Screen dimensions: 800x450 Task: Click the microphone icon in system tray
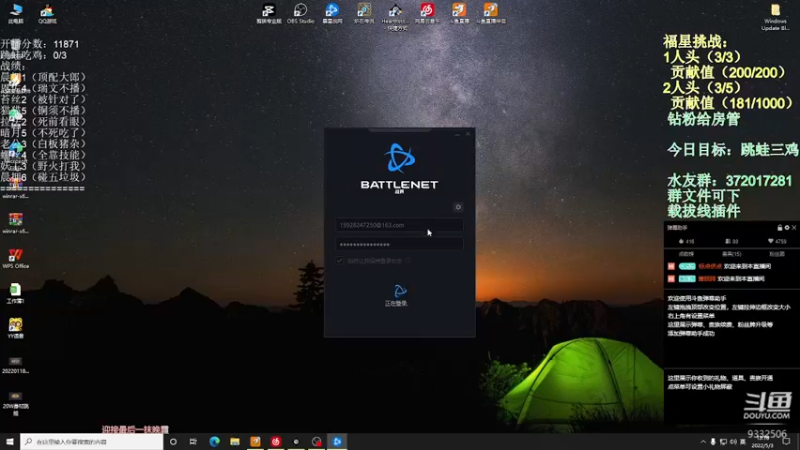[713, 442]
